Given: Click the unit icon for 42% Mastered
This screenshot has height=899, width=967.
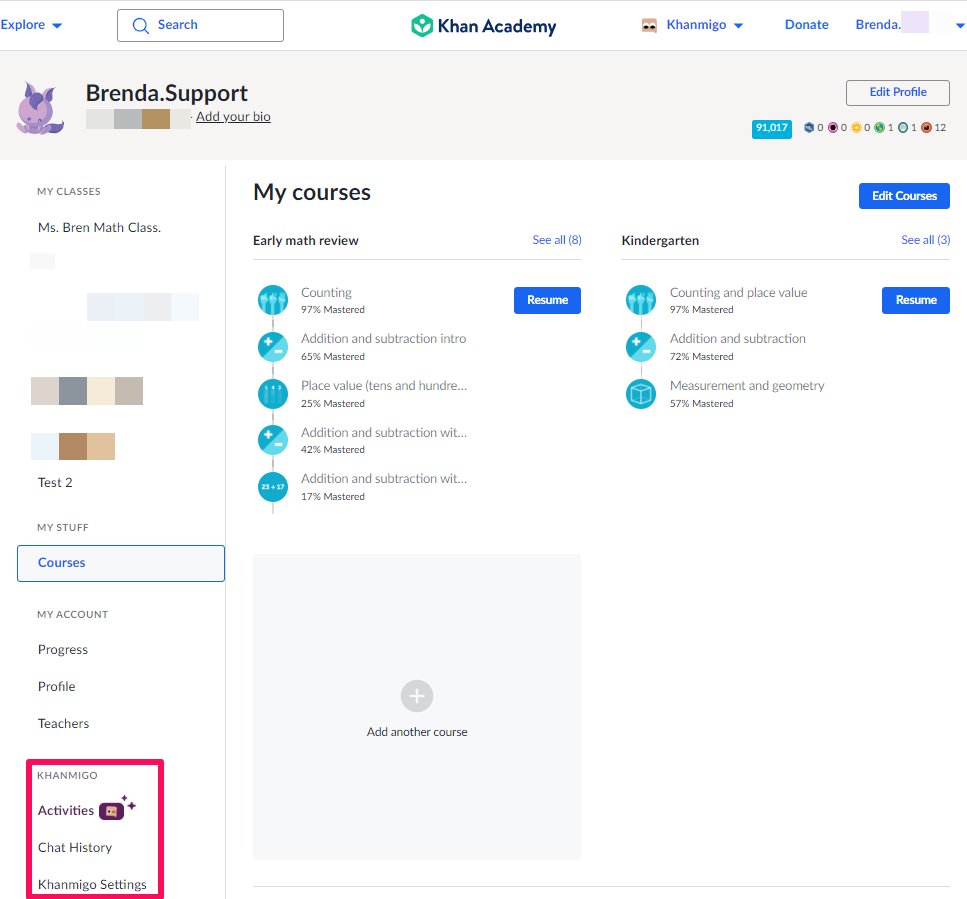Looking at the screenshot, I should (x=273, y=440).
